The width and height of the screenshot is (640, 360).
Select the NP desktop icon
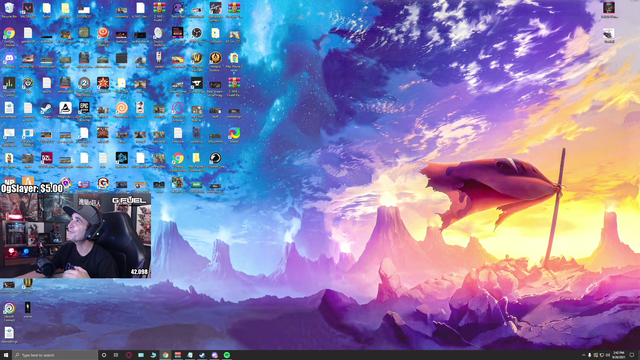(x=9, y=181)
